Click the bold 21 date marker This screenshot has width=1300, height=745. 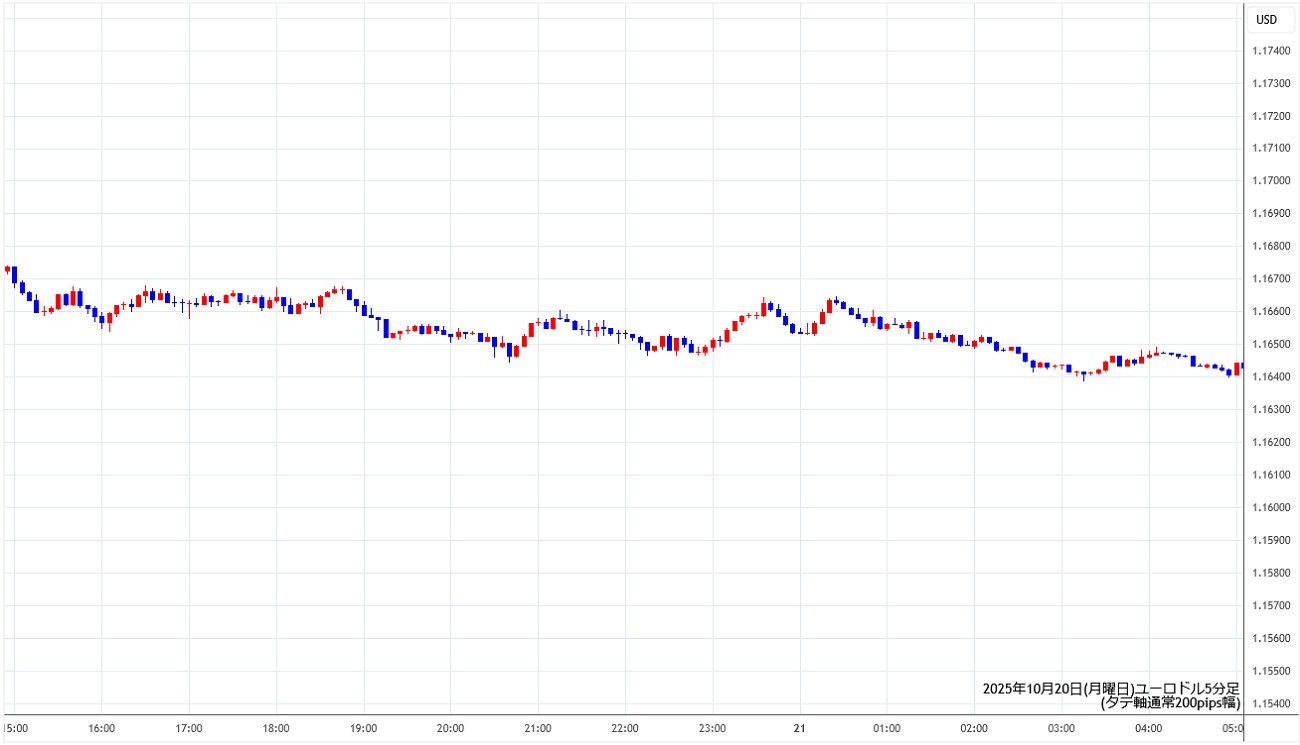(x=799, y=728)
